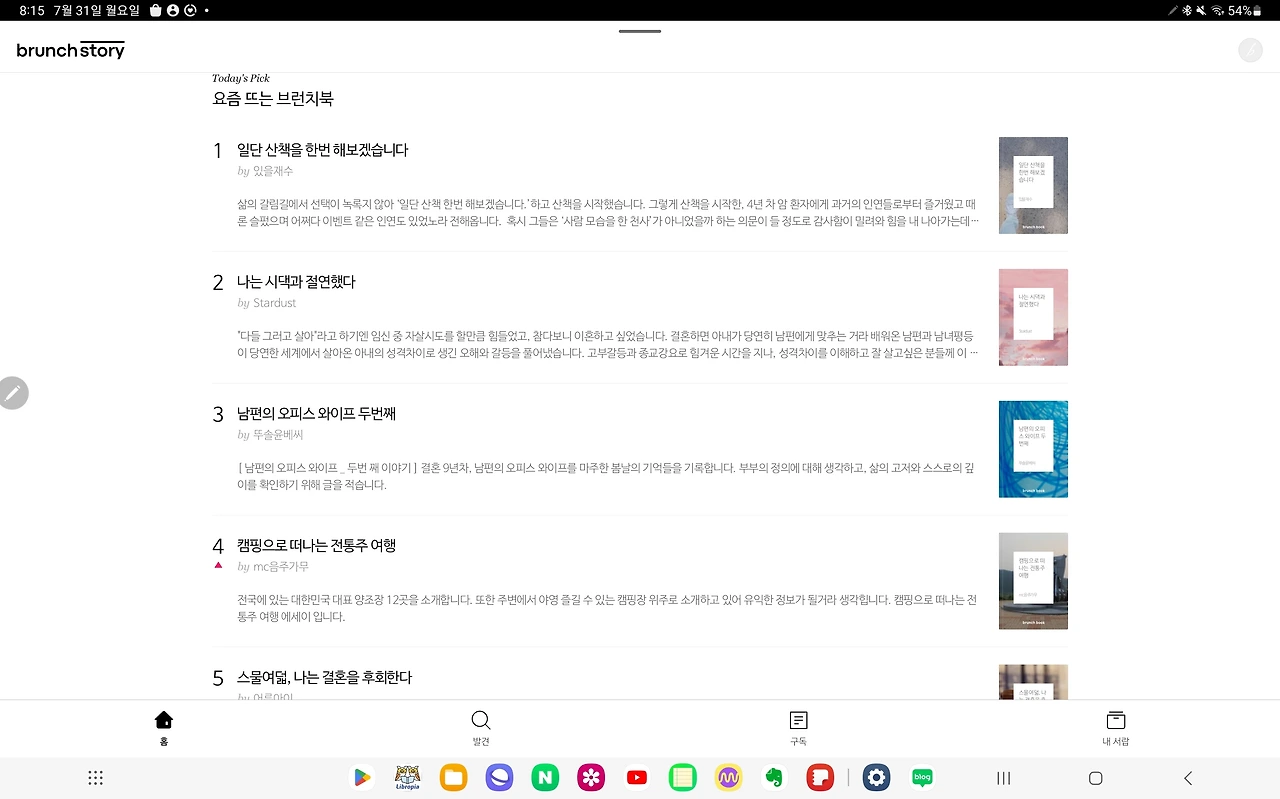
Task: Tap the 요즘 뜨는 브런치북 heading
Action: coord(273,99)
